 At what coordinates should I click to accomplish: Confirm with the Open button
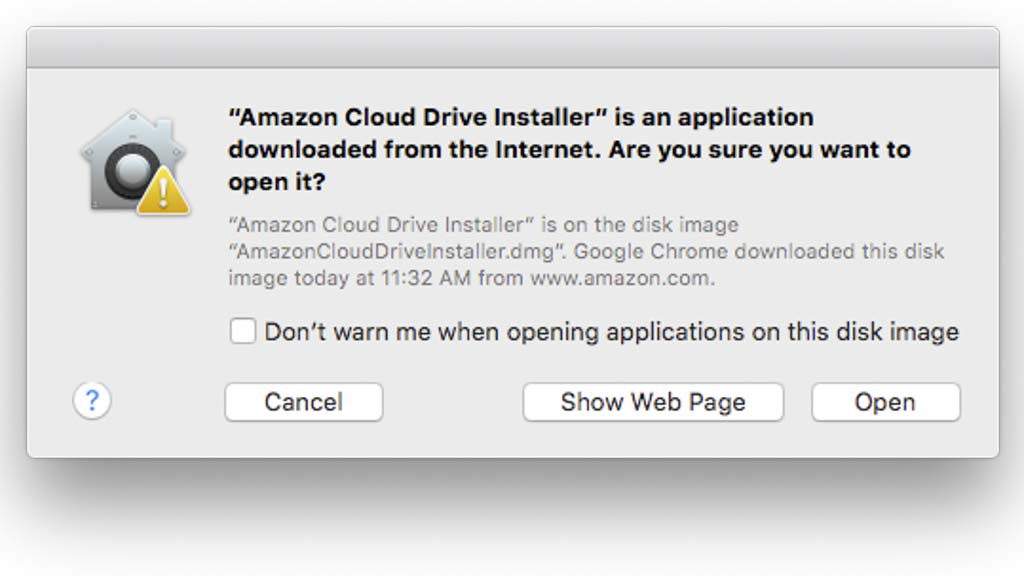click(x=885, y=402)
